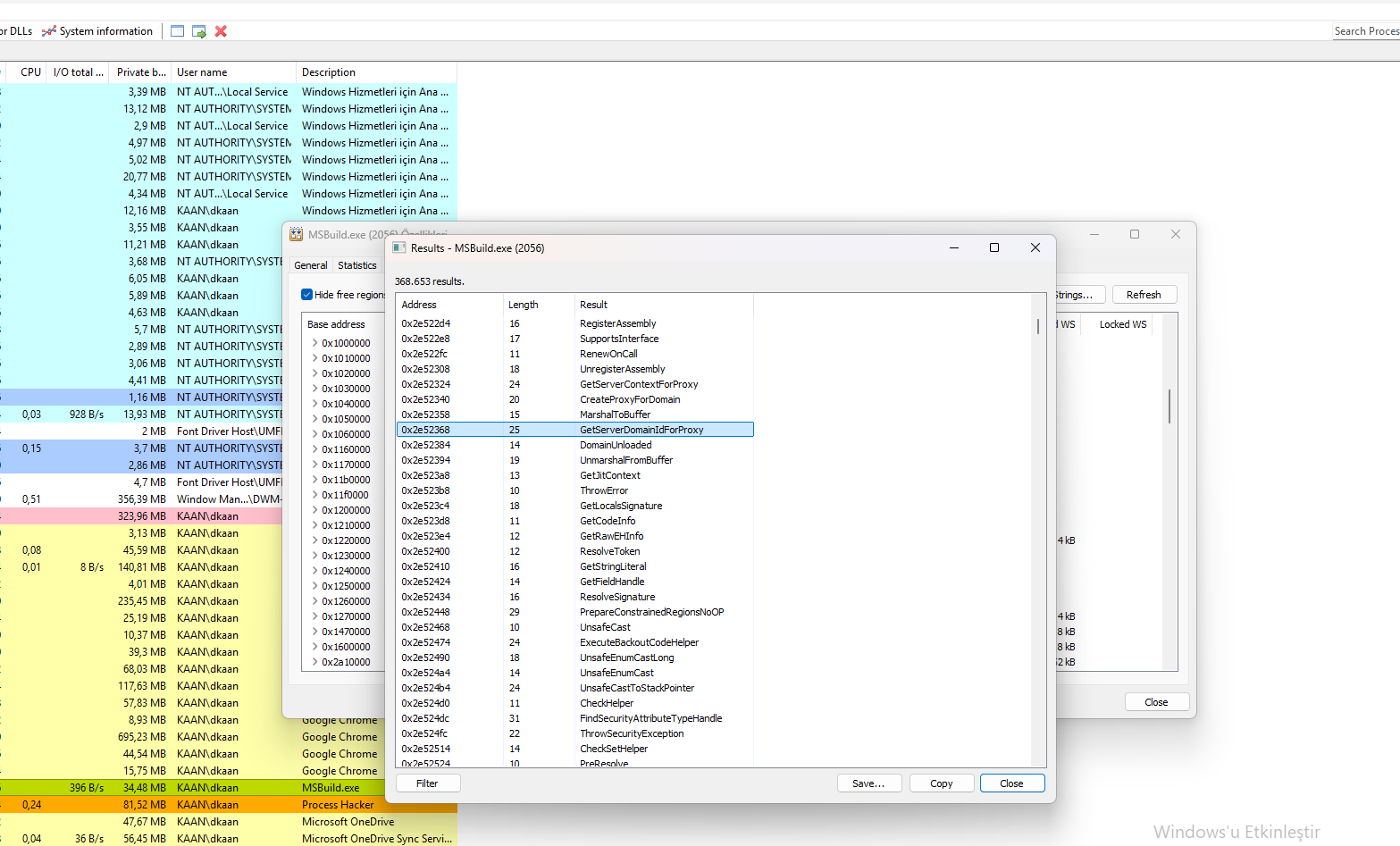1400x846 pixels.
Task: Select the RegisterAssembly result row
Action: [574, 323]
